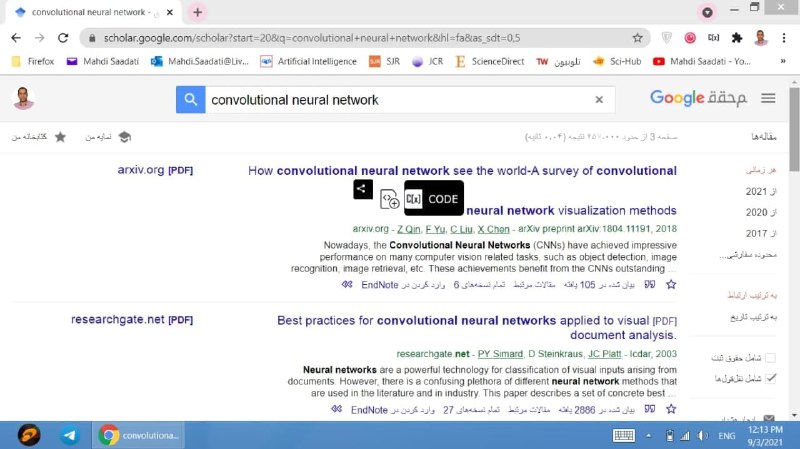Open Telegram from the taskbar
The image size is (800, 449).
[x=69, y=435]
